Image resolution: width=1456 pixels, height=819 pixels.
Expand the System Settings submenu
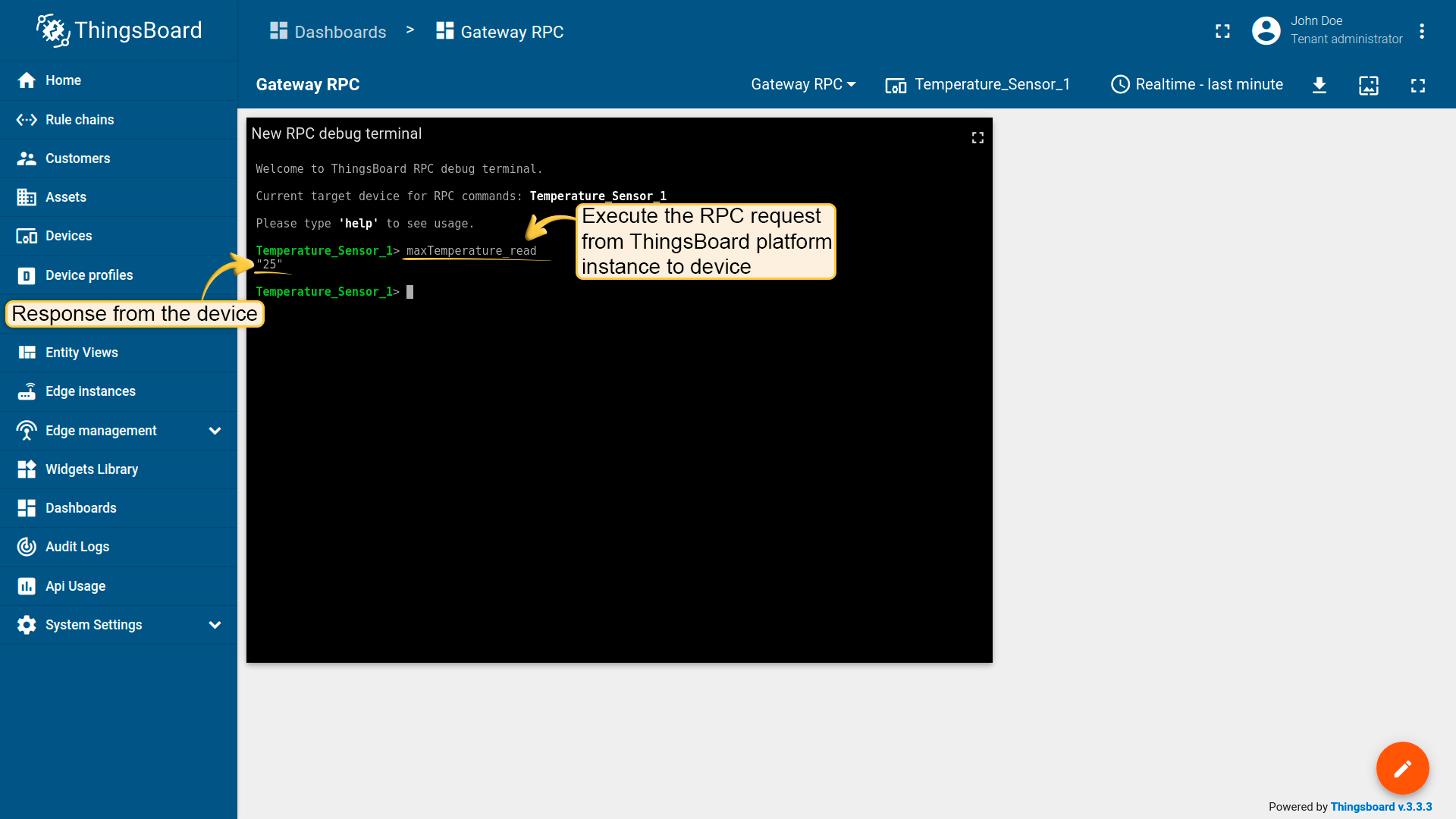click(215, 625)
